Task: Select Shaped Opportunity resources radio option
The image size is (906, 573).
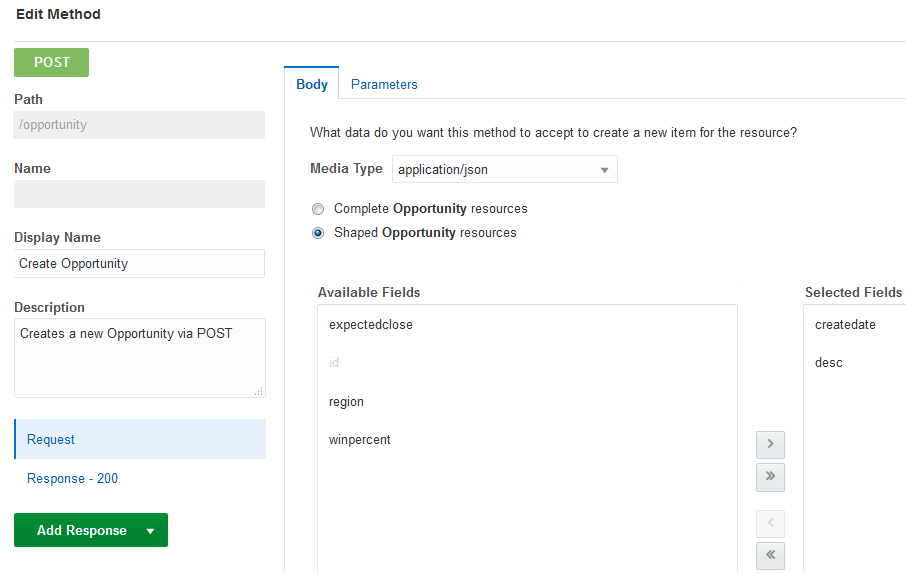Action: click(x=318, y=233)
